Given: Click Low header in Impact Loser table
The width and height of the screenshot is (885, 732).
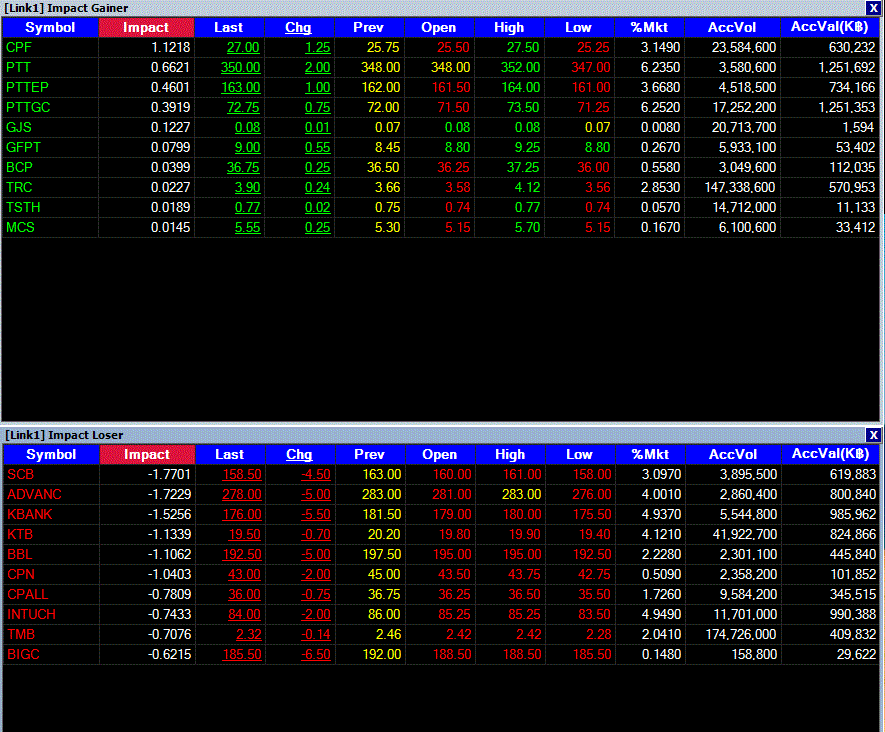Looking at the screenshot, I should tap(580, 454).
